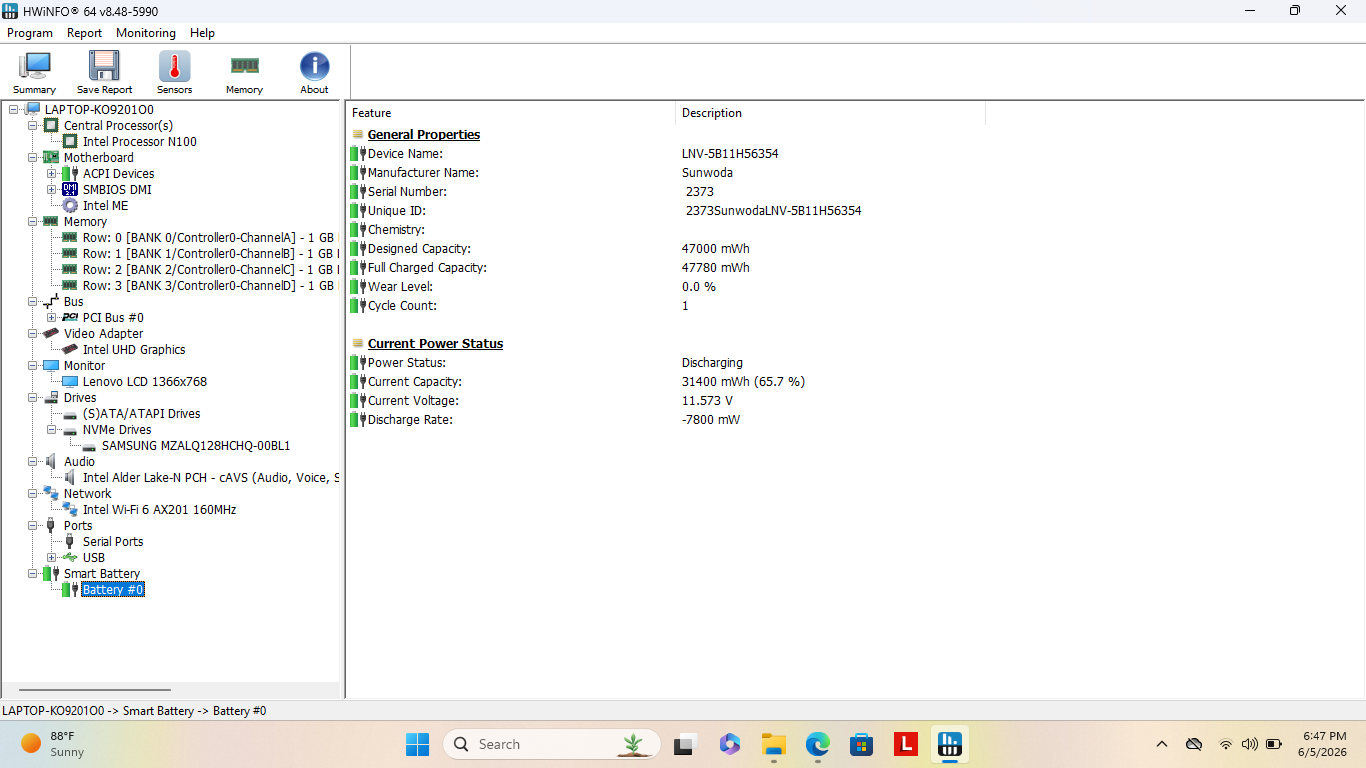The image size is (1366, 768).
Task: Show hidden icons tray chevron
Action: [x=1161, y=744]
